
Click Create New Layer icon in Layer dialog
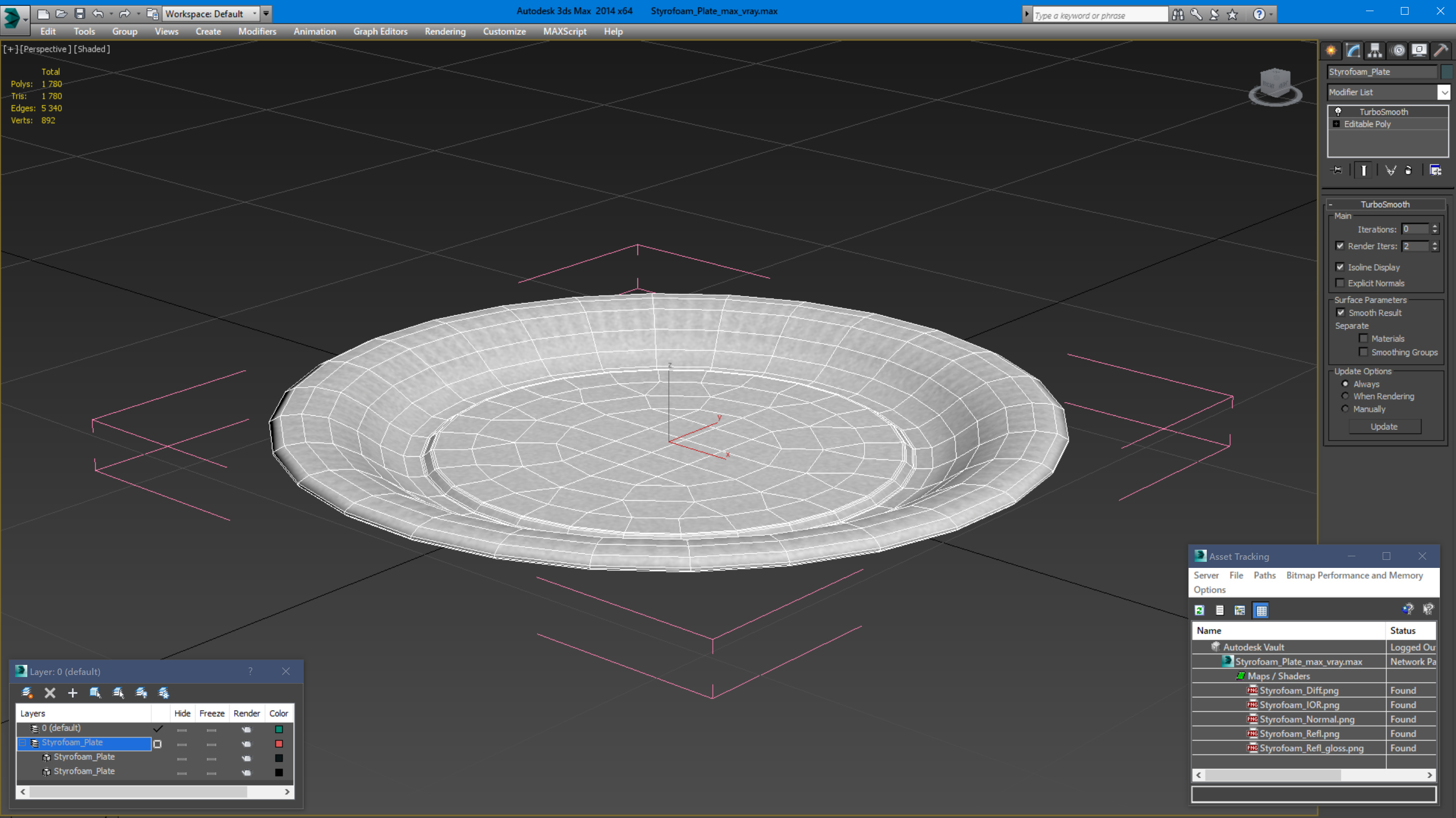tap(27, 693)
